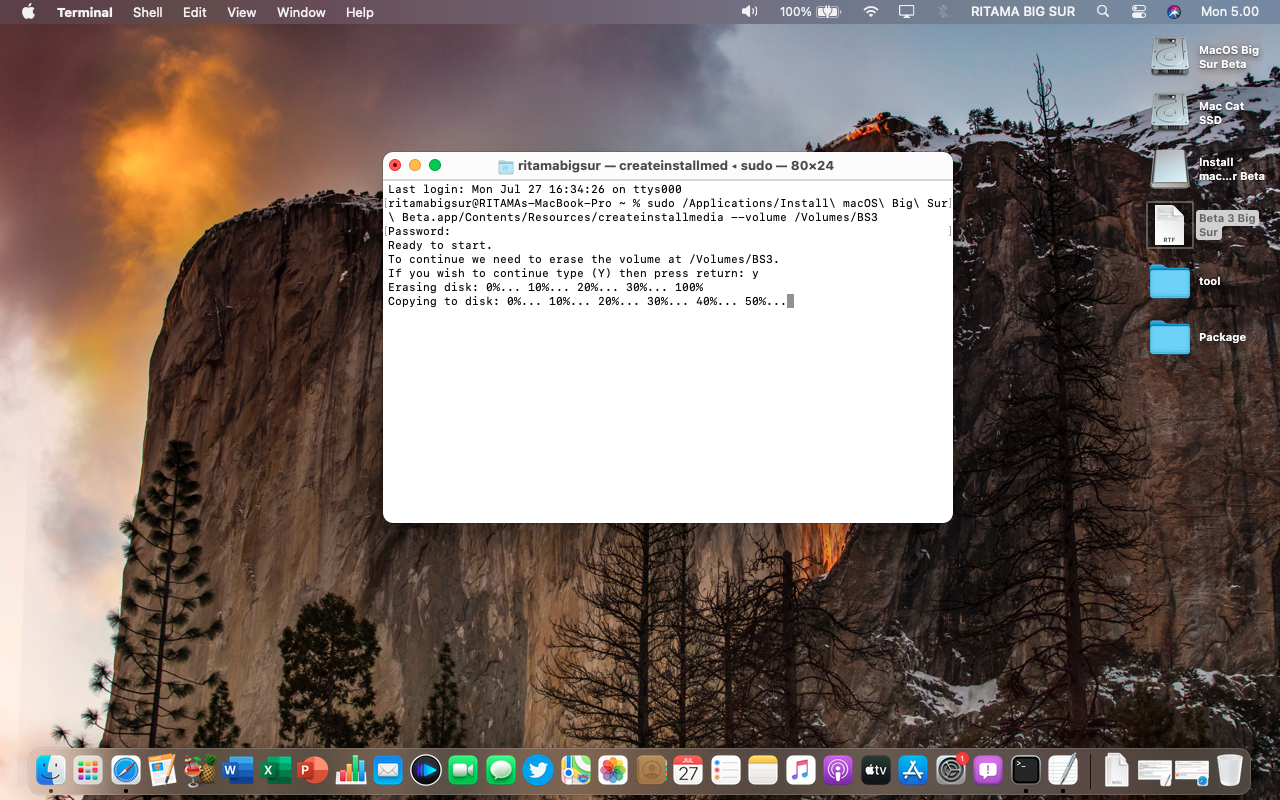Click the Terminal title bar folder icon
Image resolution: width=1280 pixels, height=800 pixels.
506,166
